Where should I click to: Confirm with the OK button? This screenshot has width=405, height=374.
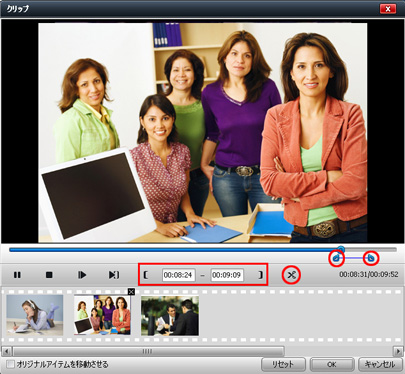332,364
